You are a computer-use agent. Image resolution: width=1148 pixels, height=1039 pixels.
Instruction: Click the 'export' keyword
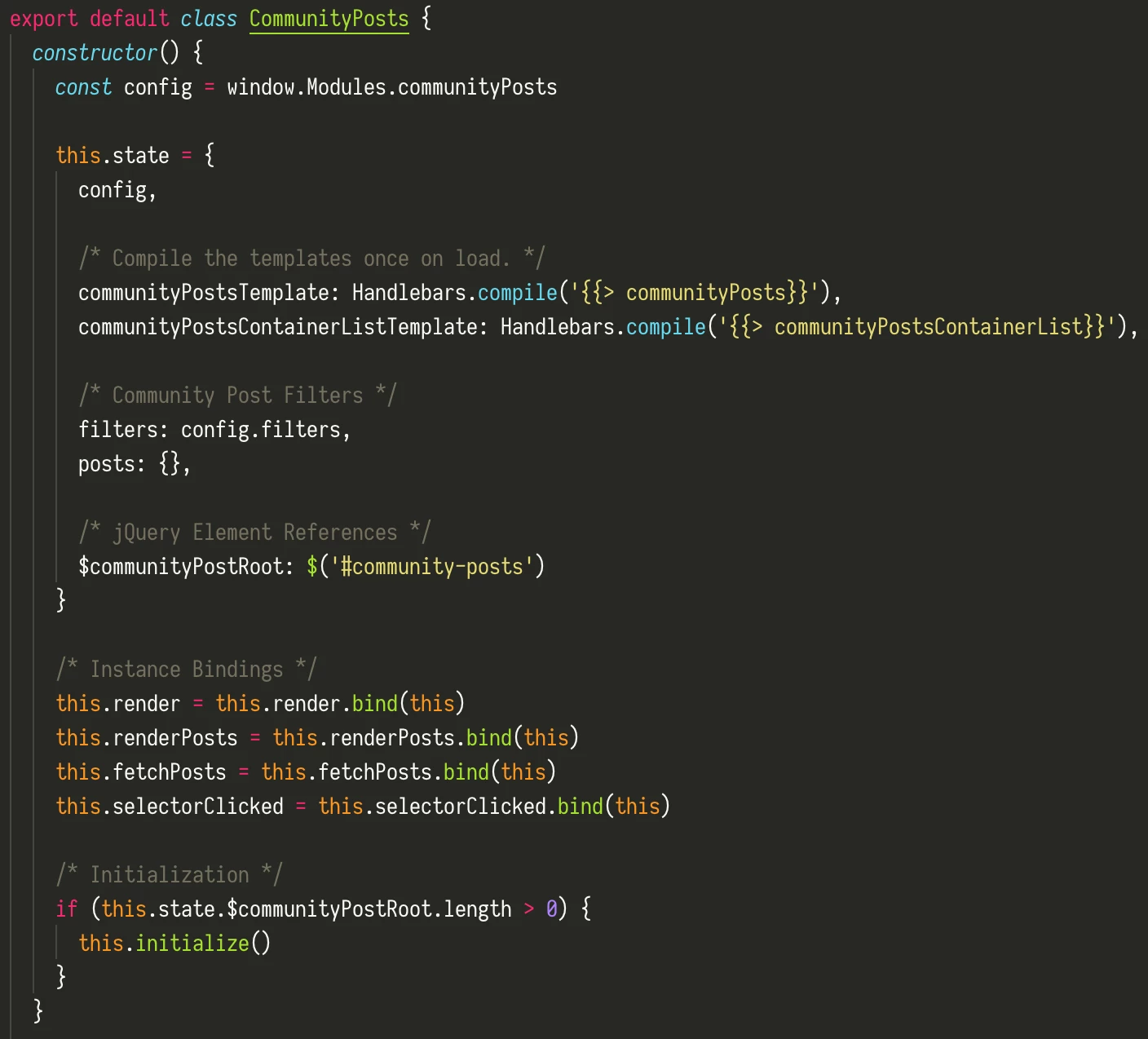(43, 19)
